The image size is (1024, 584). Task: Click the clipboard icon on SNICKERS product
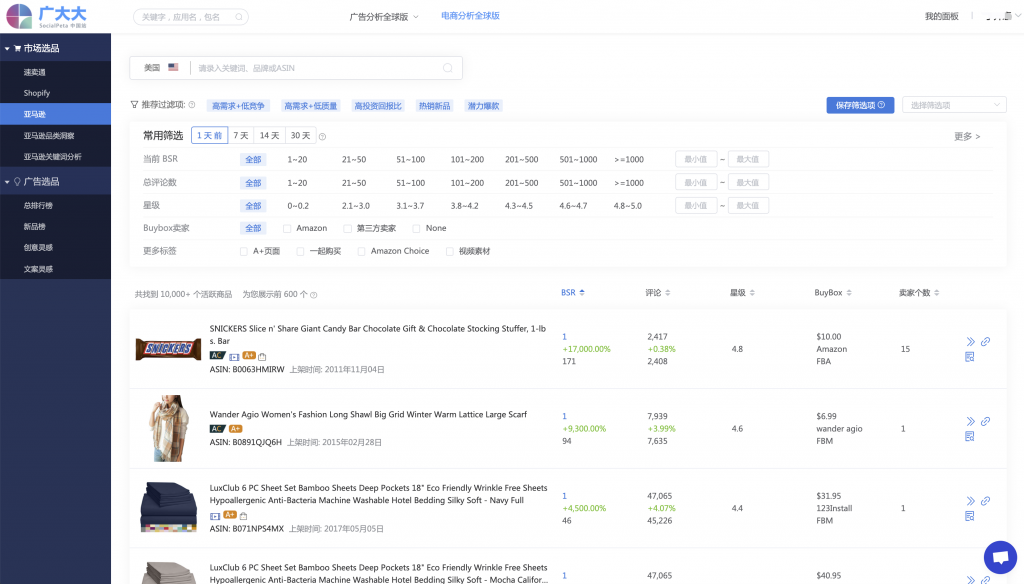pyautogui.click(x=263, y=357)
